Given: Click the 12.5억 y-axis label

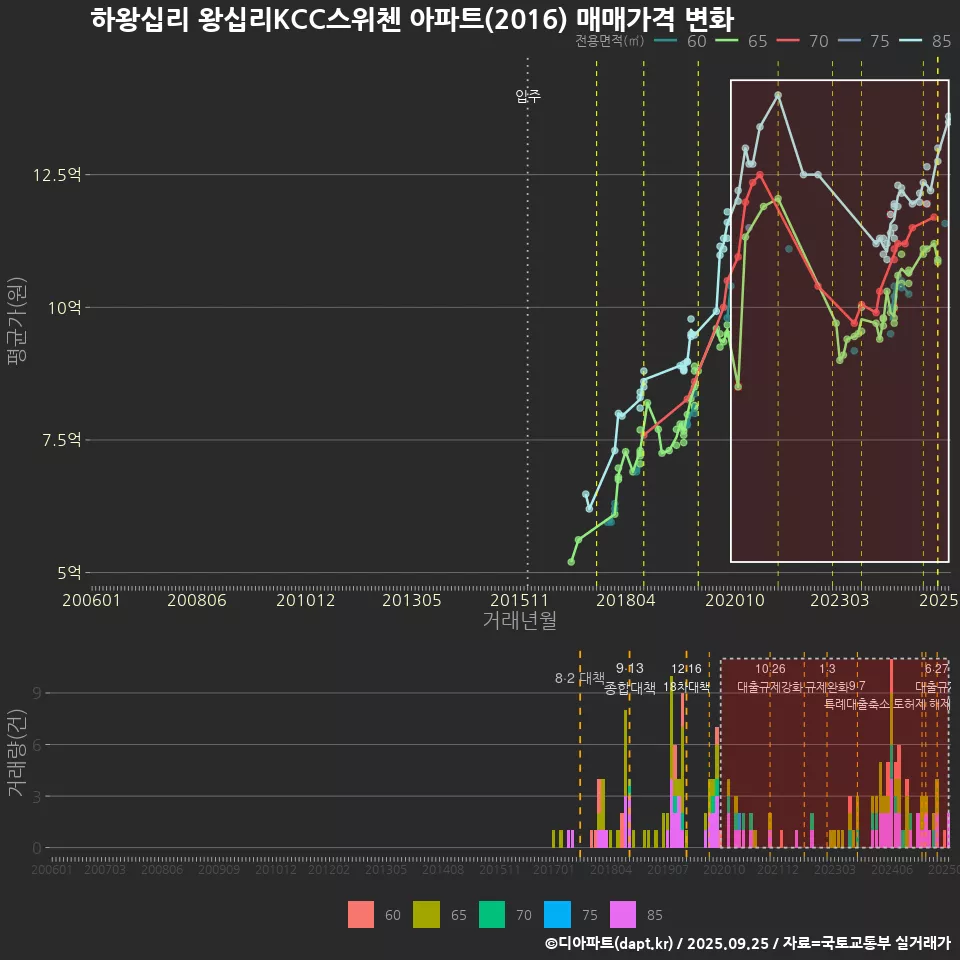Looking at the screenshot, I should pos(59,175).
